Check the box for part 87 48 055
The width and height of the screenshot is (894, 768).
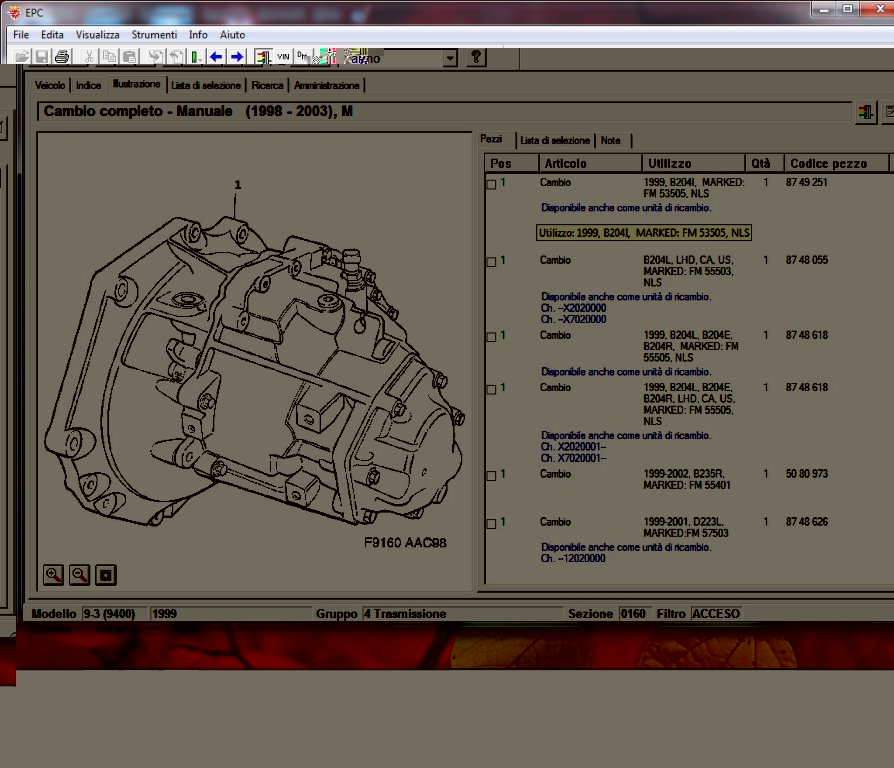[x=491, y=262]
